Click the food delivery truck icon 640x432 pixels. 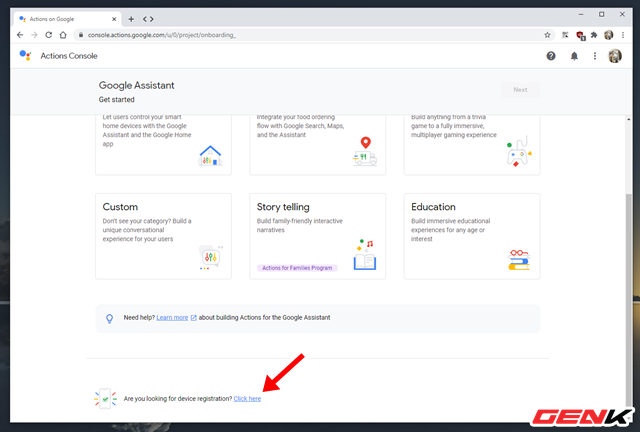(x=365, y=151)
